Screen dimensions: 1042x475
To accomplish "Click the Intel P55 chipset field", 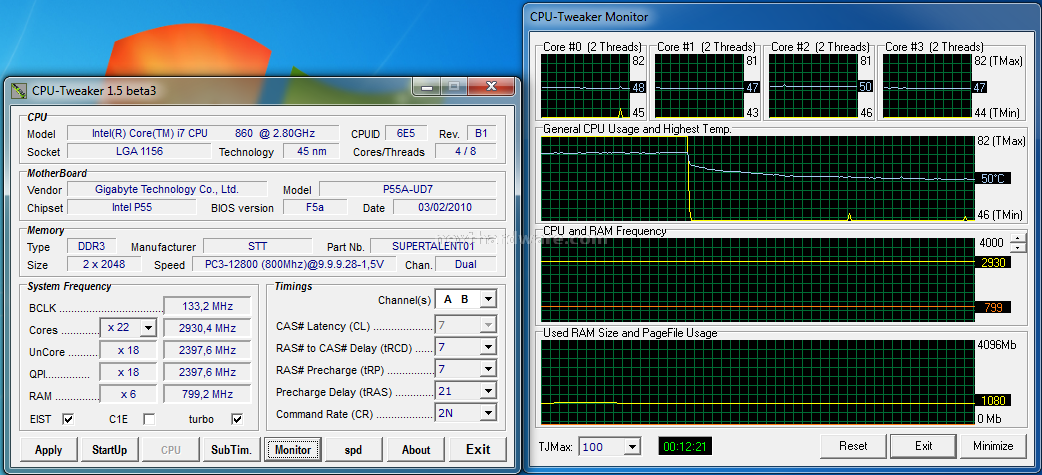I will (x=132, y=207).
